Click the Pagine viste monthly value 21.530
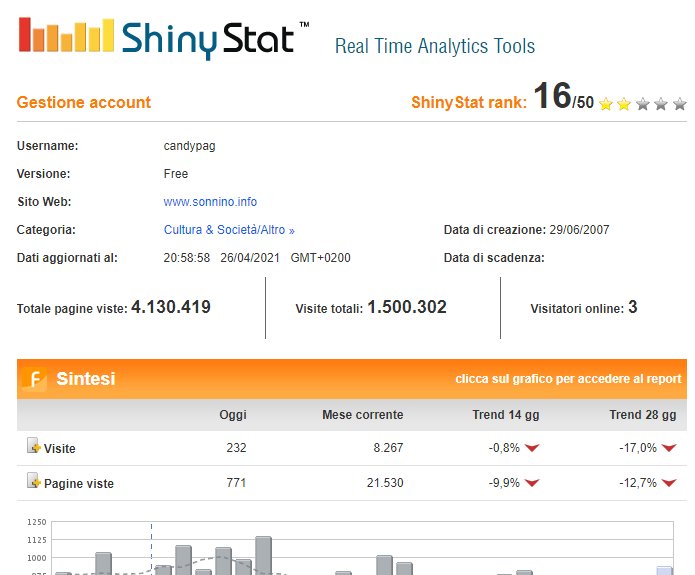Viewport: 695px width, 575px height. click(x=385, y=483)
